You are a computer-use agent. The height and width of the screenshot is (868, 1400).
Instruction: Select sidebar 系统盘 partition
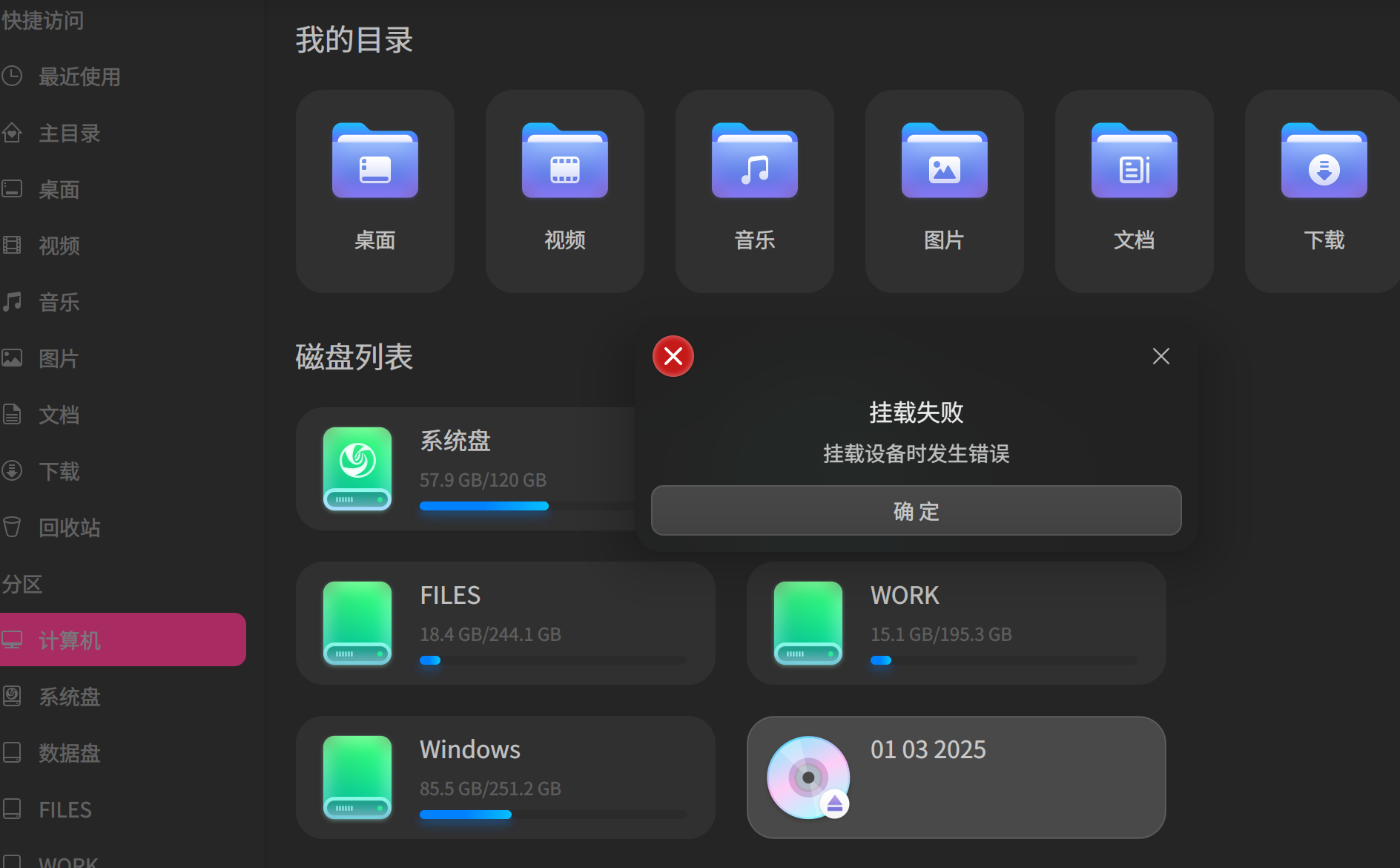tap(122, 697)
